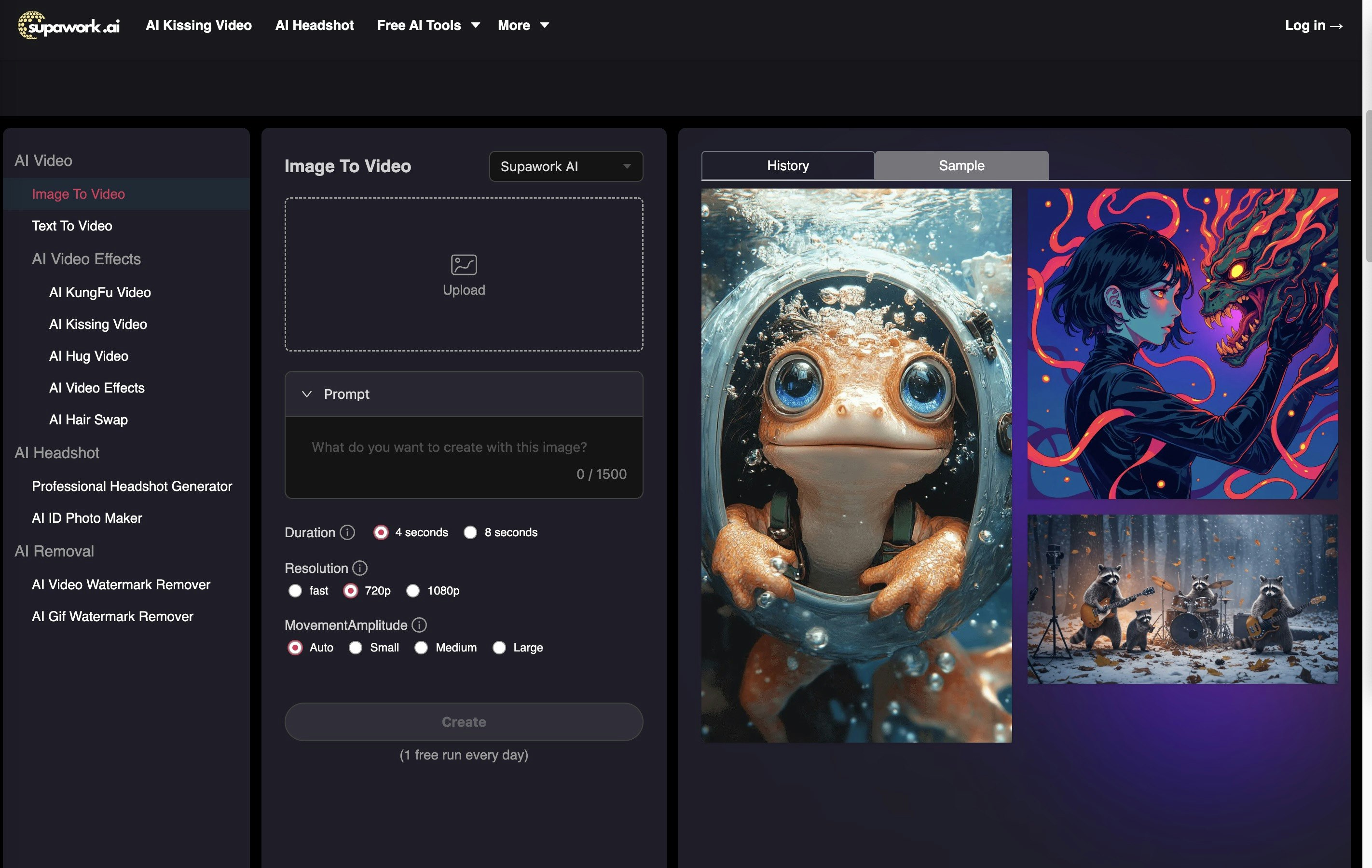Click the Resolution info icon
Screen dimensions: 1372x868
click(x=359, y=568)
